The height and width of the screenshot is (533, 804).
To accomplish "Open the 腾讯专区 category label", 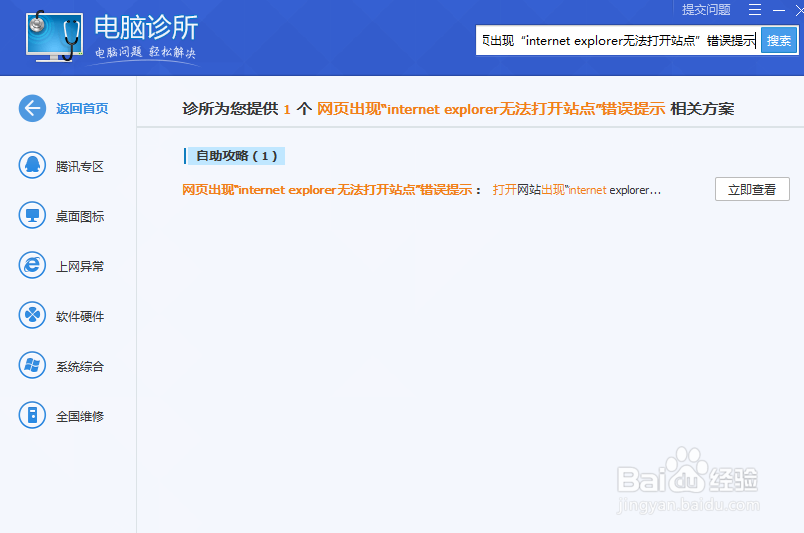I will tap(80, 166).
